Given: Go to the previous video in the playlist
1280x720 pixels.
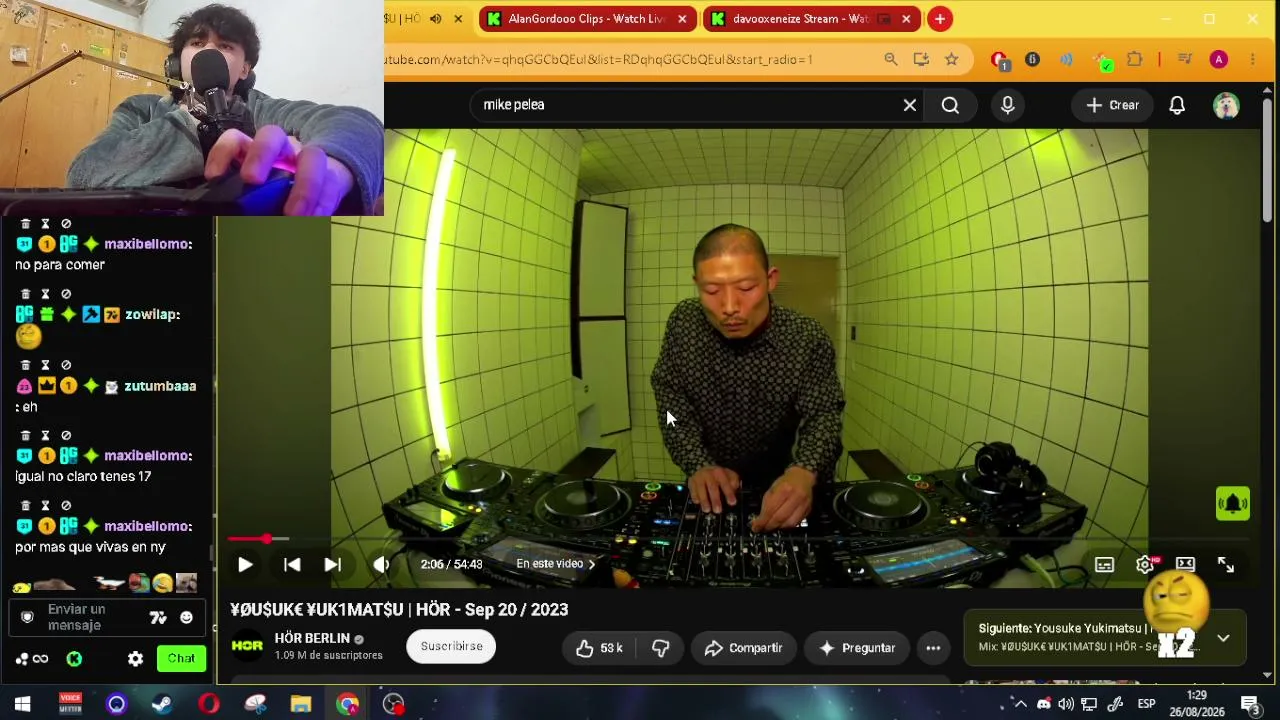Looking at the screenshot, I should point(292,564).
